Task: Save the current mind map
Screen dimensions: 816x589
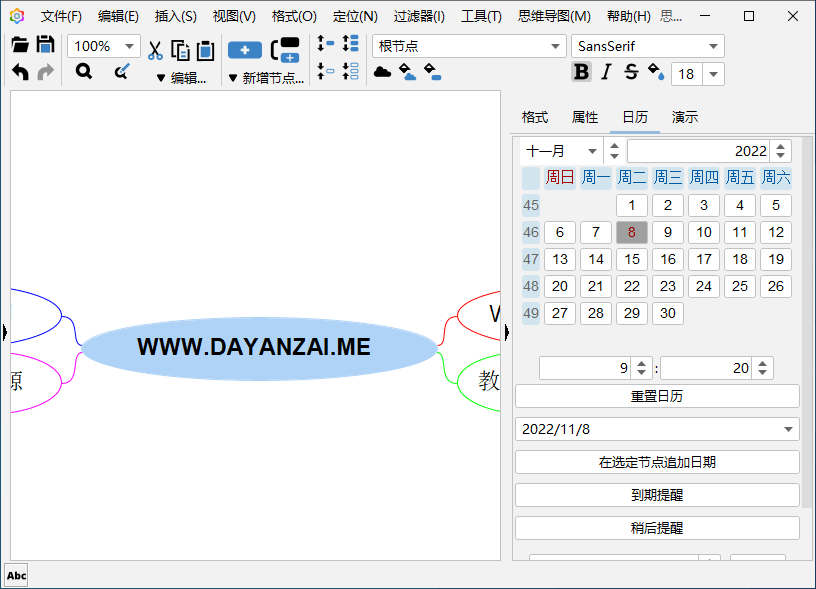Action: pos(47,44)
